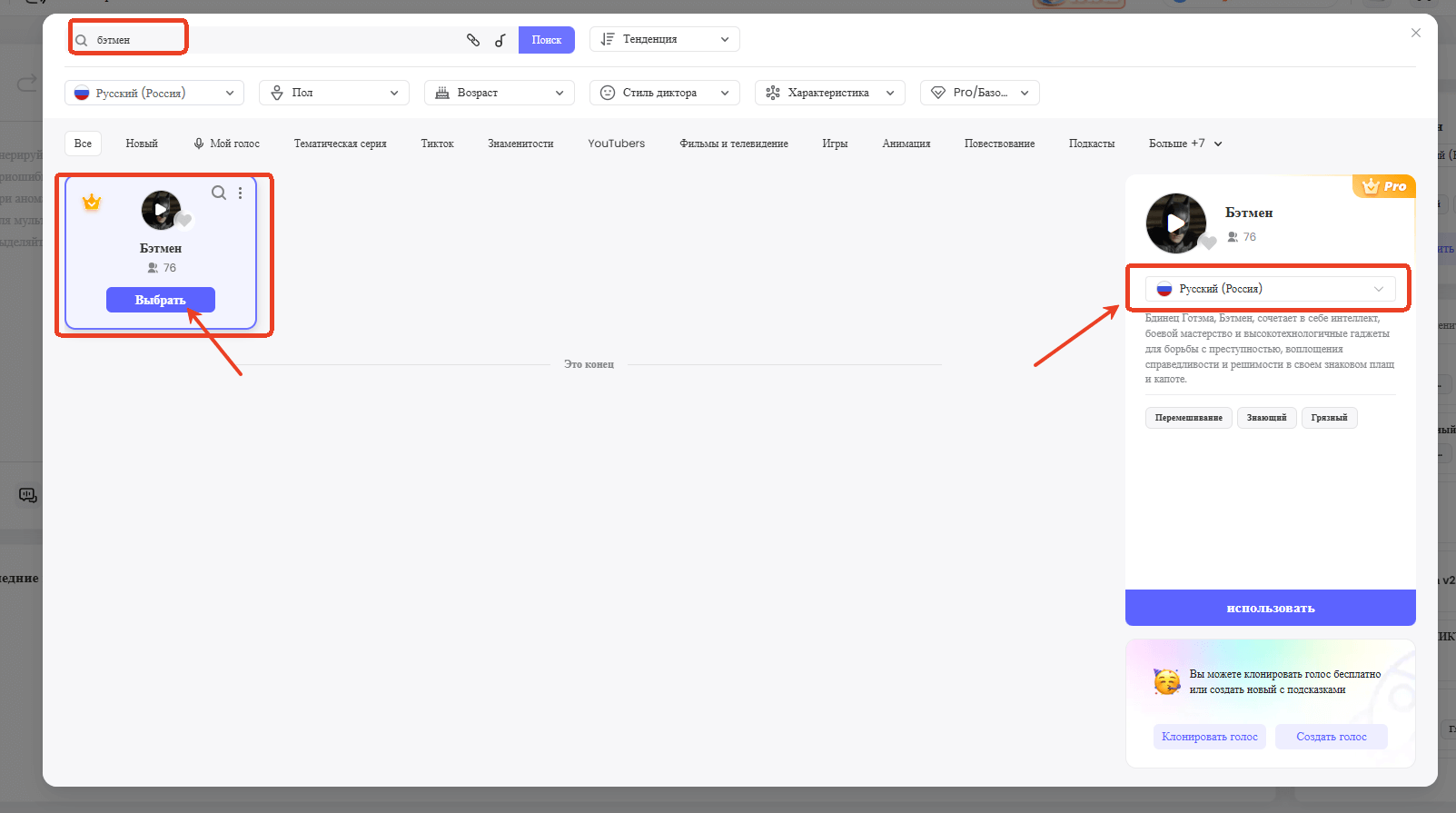Close the voice selection dialog

pos(1416,33)
